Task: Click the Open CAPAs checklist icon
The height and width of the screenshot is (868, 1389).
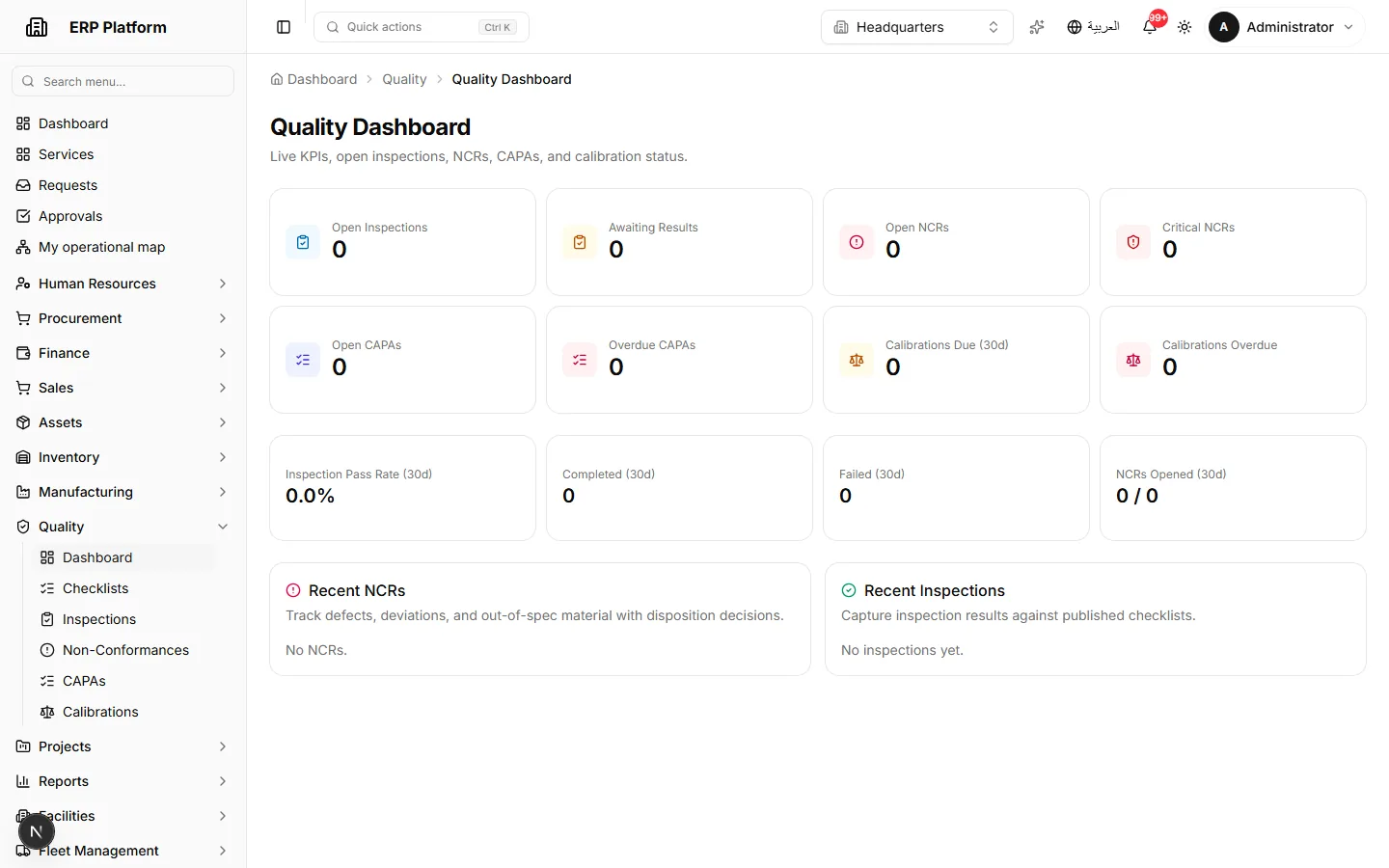Action: (x=303, y=360)
